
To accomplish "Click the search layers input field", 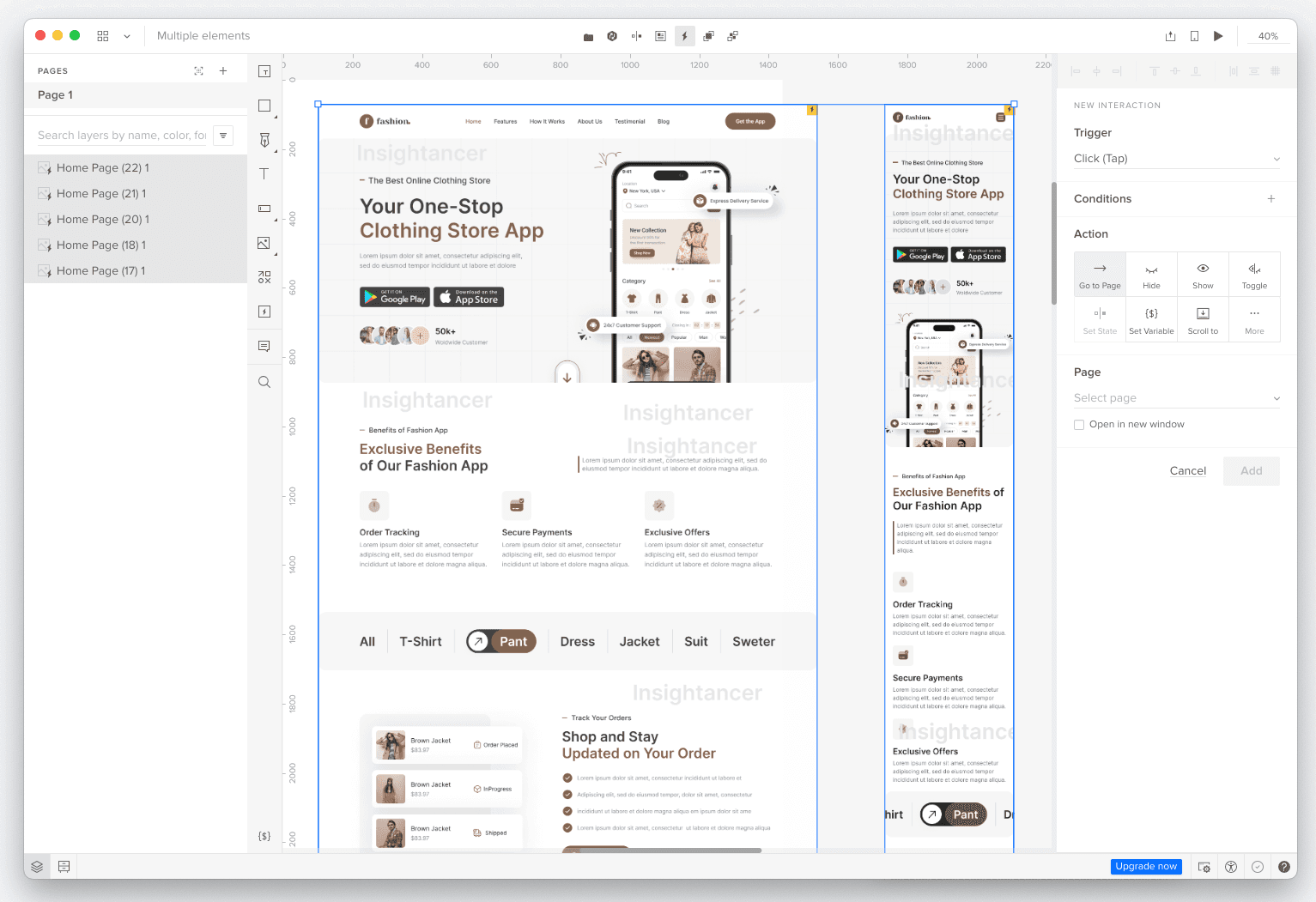I will click(120, 135).
